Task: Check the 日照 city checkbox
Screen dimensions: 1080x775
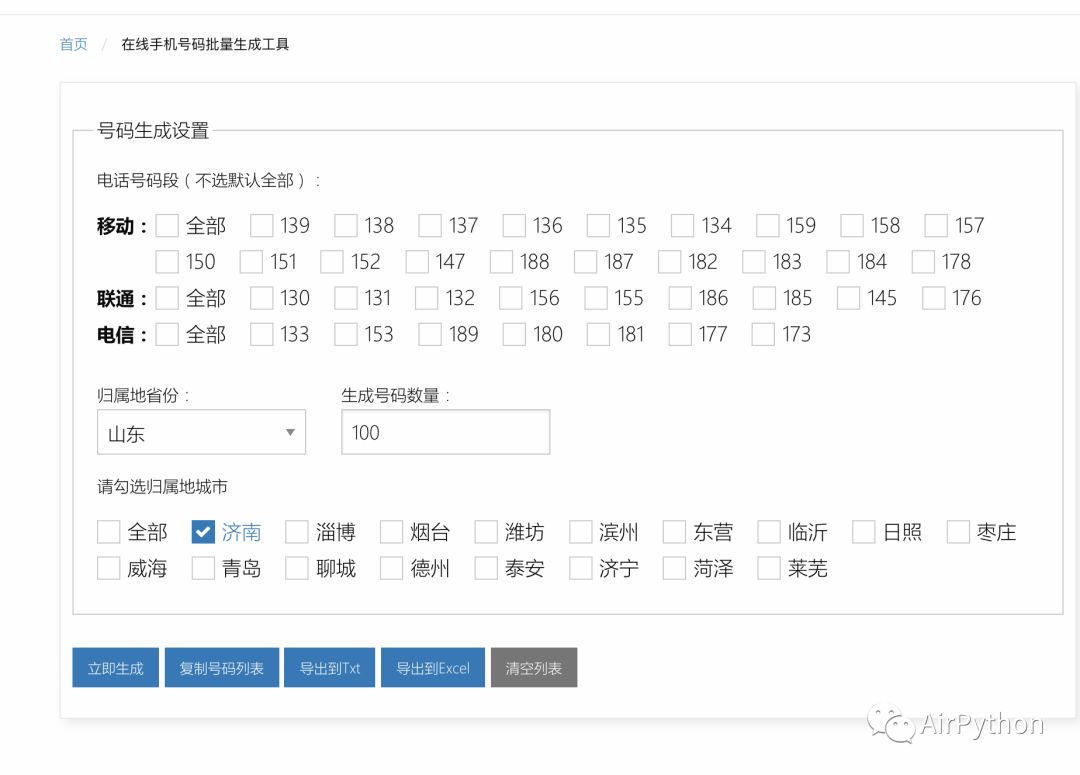Action: [x=864, y=532]
